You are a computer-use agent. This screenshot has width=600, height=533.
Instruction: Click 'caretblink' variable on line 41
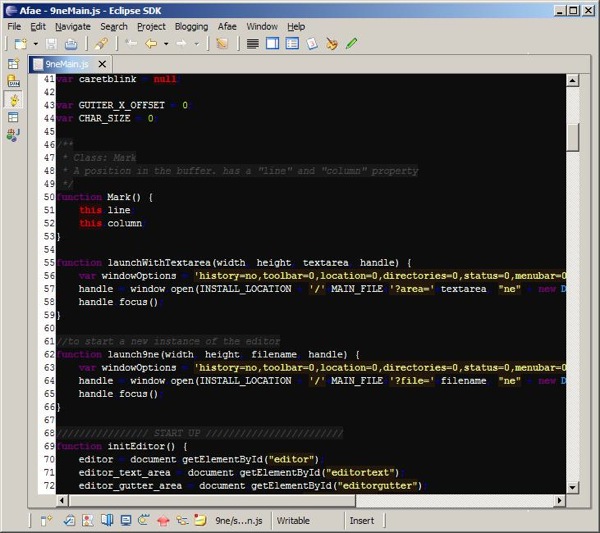[x=108, y=79]
